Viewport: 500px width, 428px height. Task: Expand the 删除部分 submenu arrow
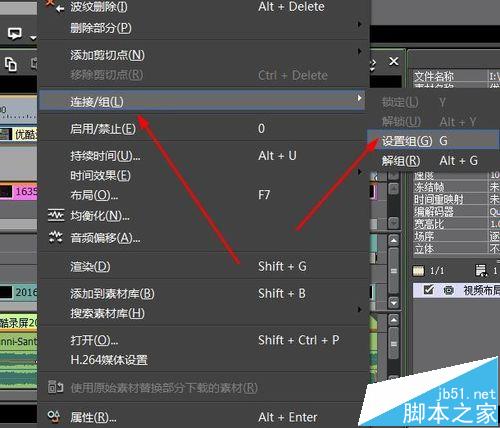click(359, 24)
